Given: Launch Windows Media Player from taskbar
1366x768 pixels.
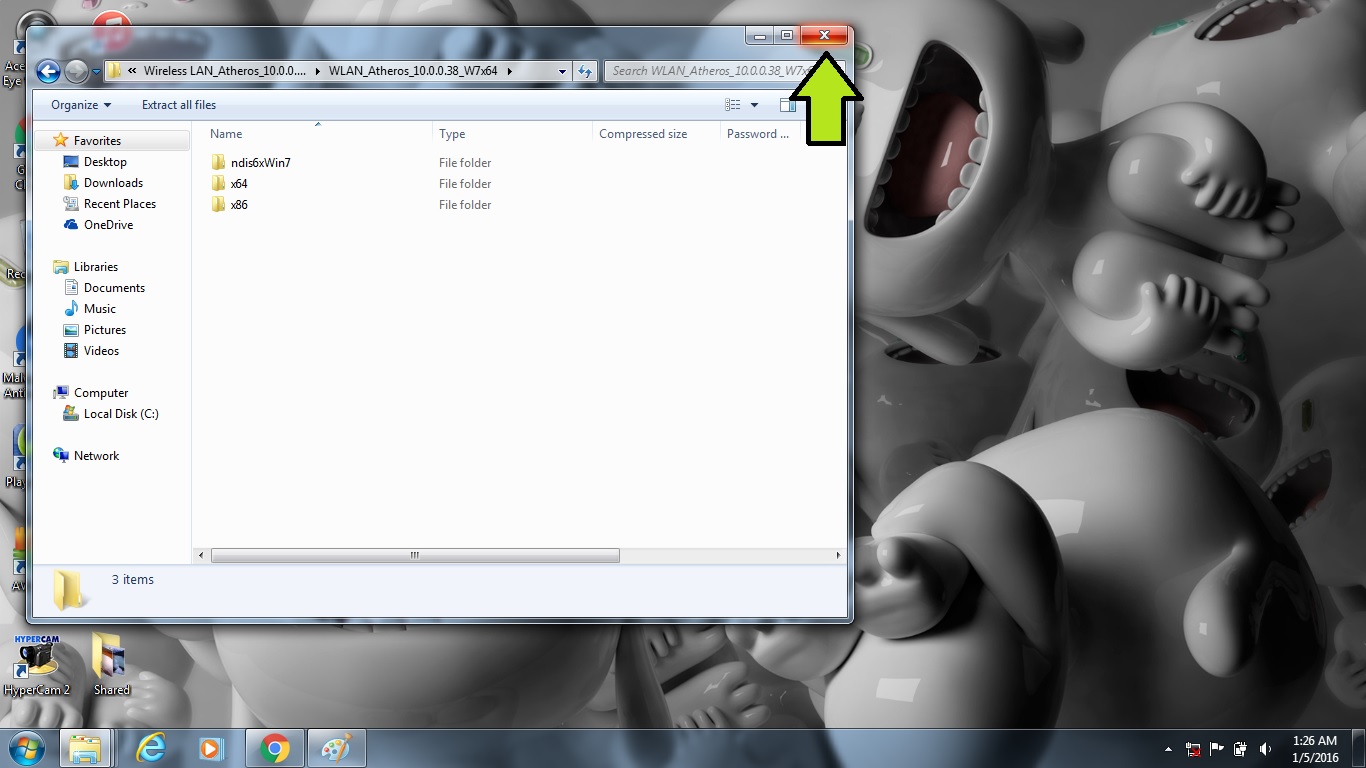Looking at the screenshot, I should tap(211, 749).
